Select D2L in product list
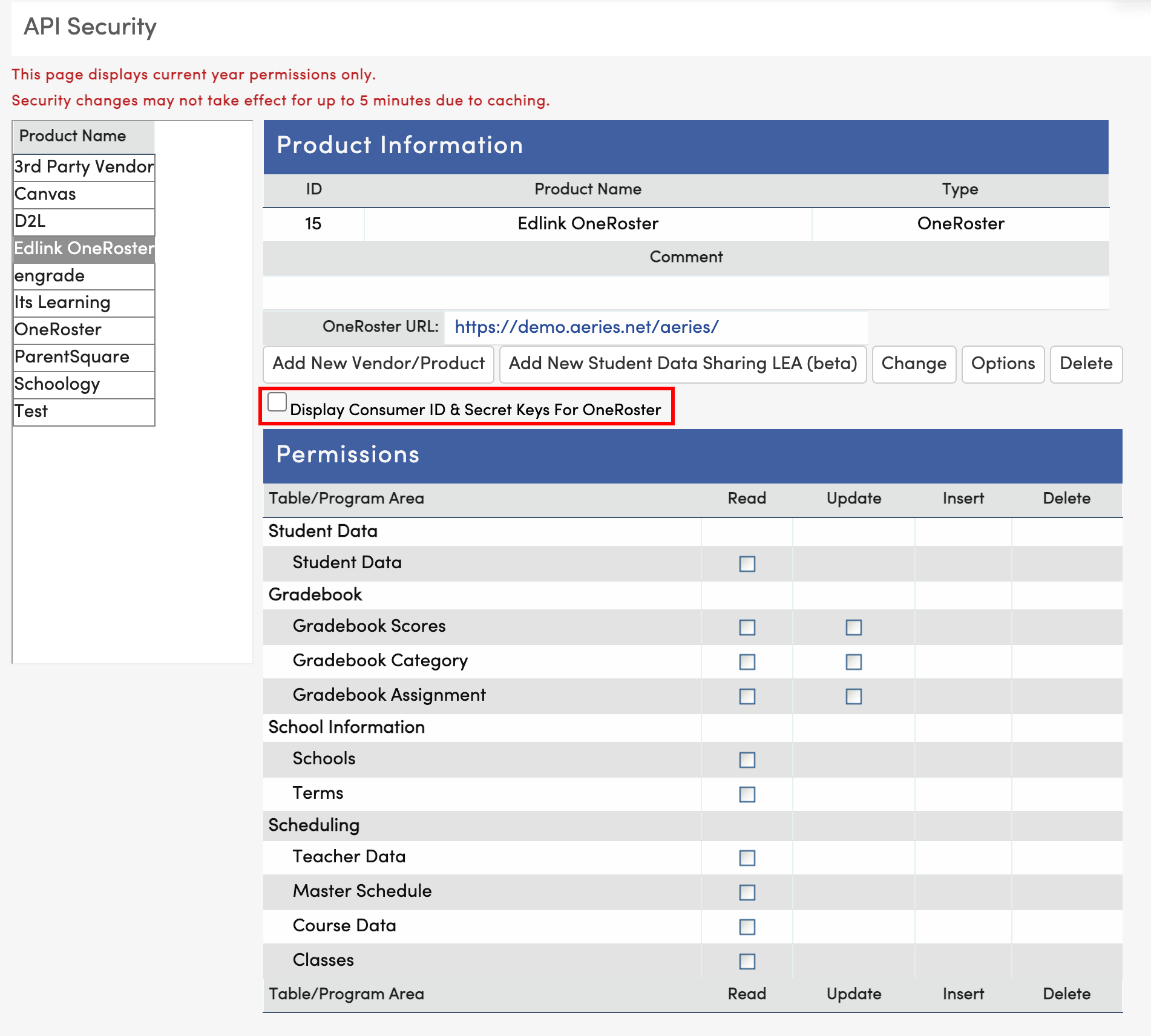Screen dimensions: 1151x1036 tap(84, 221)
